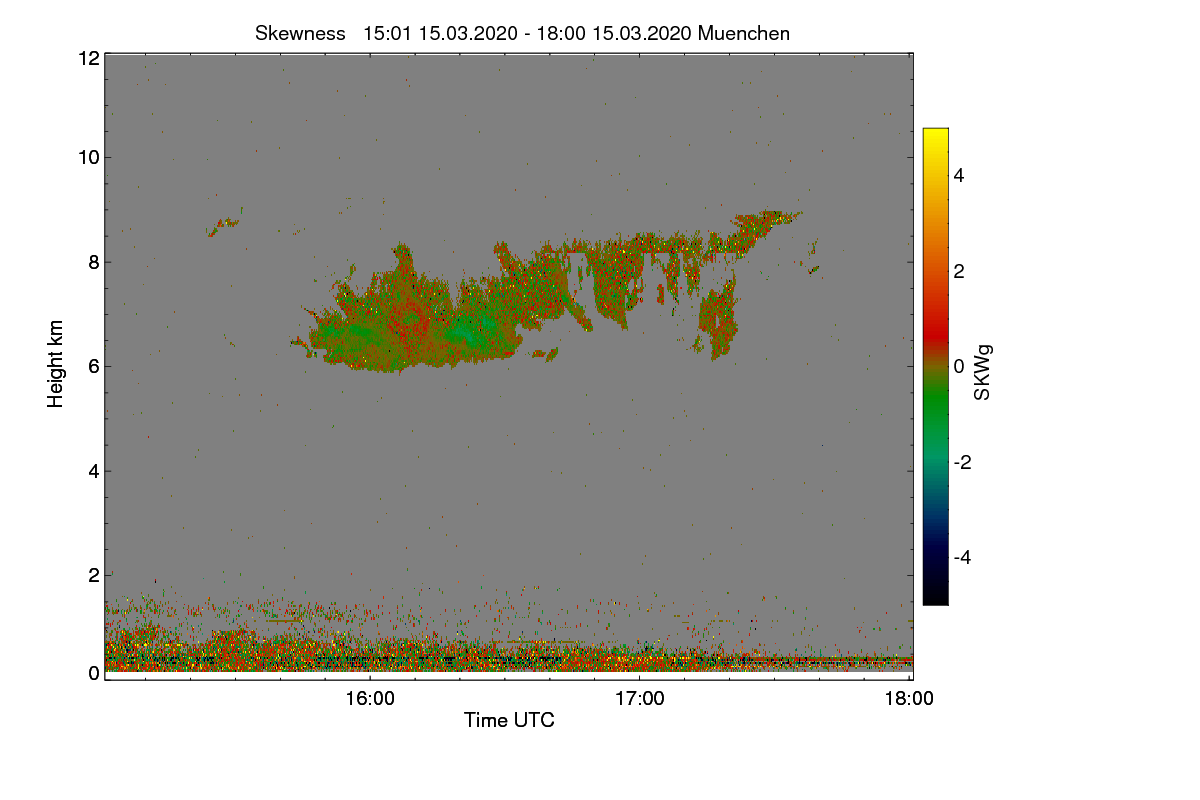Click the height axis label "10"
Screen dimensions: 1200x800
tap(87, 157)
